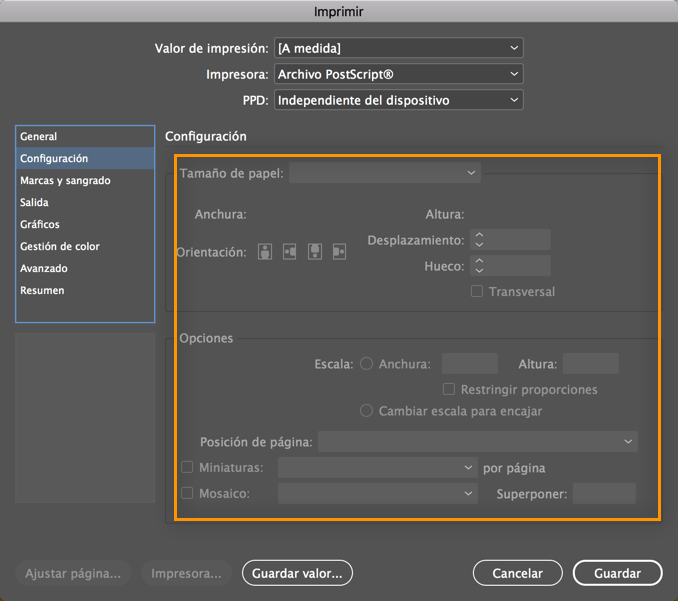The width and height of the screenshot is (678, 601).
Task: Open the Posición de página dropdown
Action: tap(478, 441)
